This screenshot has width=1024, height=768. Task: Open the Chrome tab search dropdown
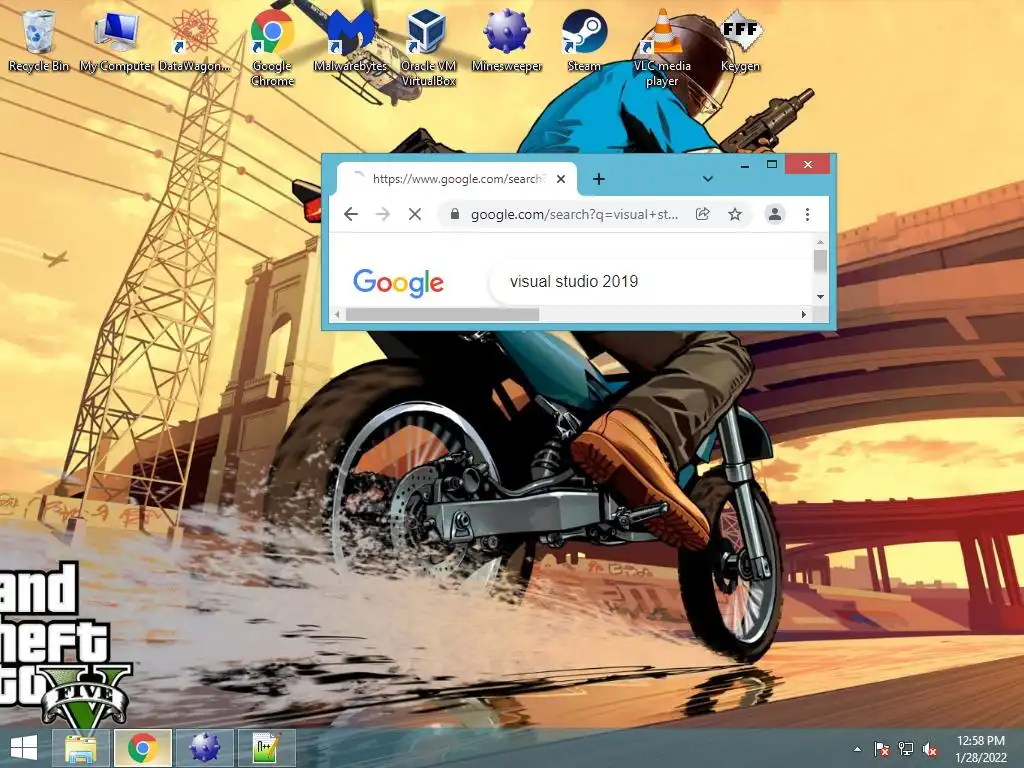tap(707, 179)
